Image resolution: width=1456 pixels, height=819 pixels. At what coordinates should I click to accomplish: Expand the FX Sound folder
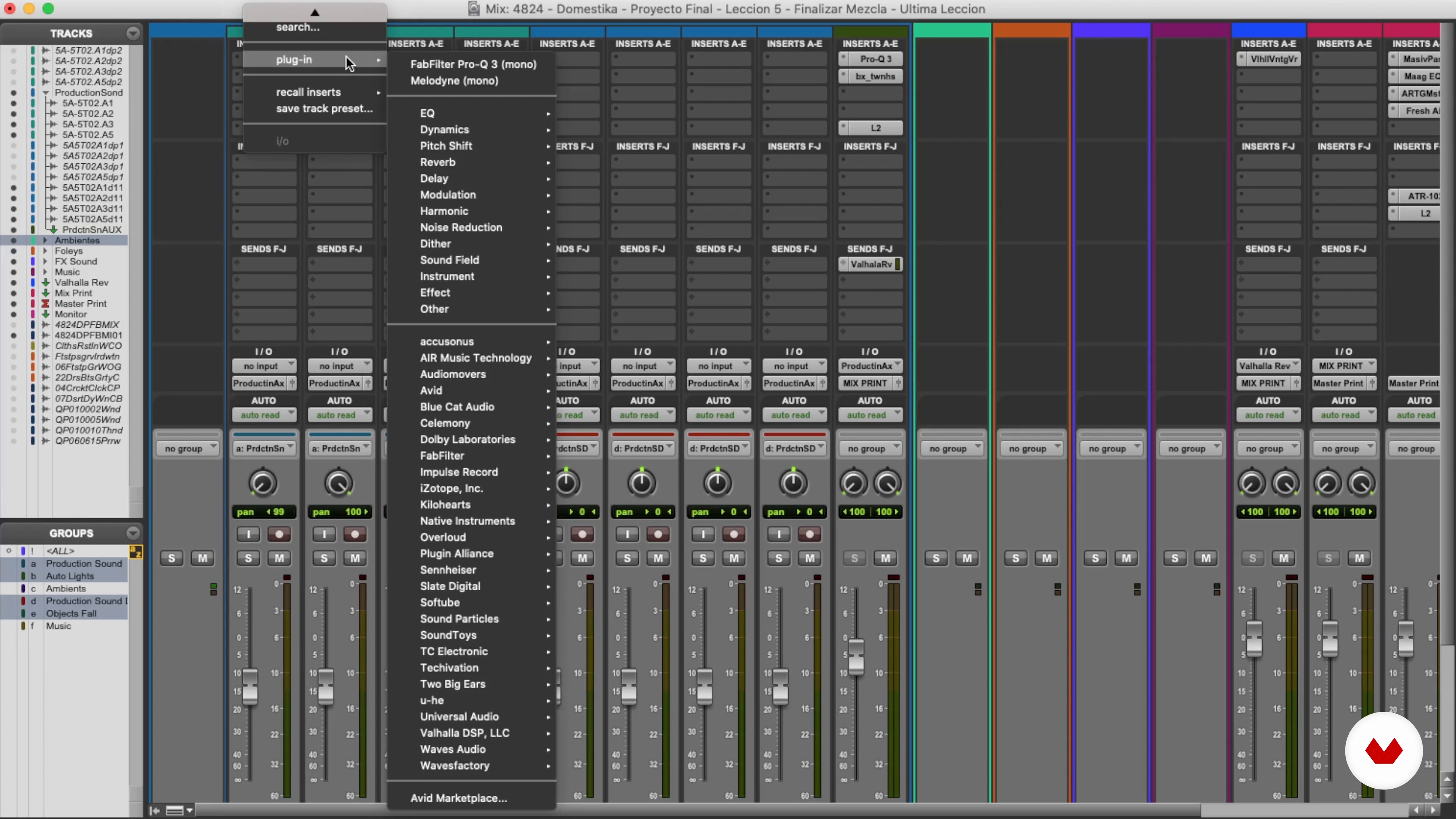coord(45,261)
